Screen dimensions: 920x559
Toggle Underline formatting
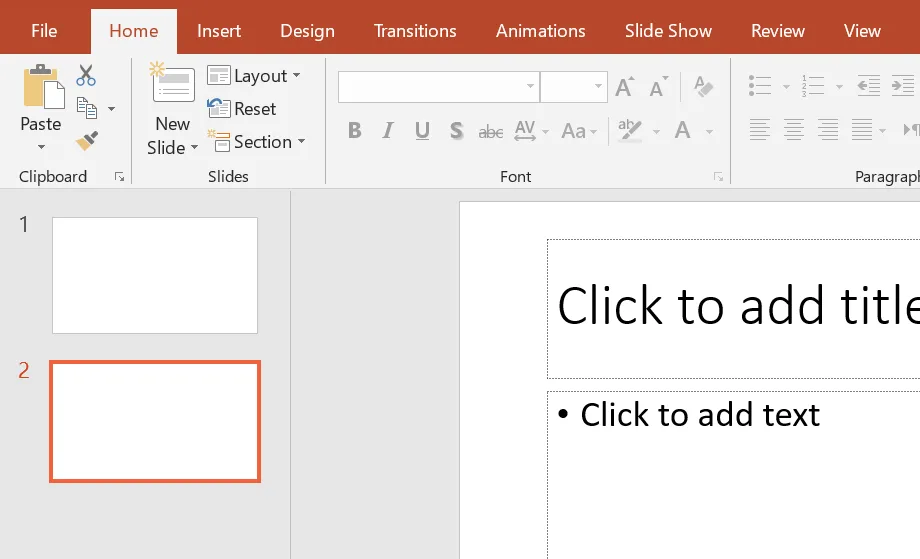pyautogui.click(x=422, y=130)
